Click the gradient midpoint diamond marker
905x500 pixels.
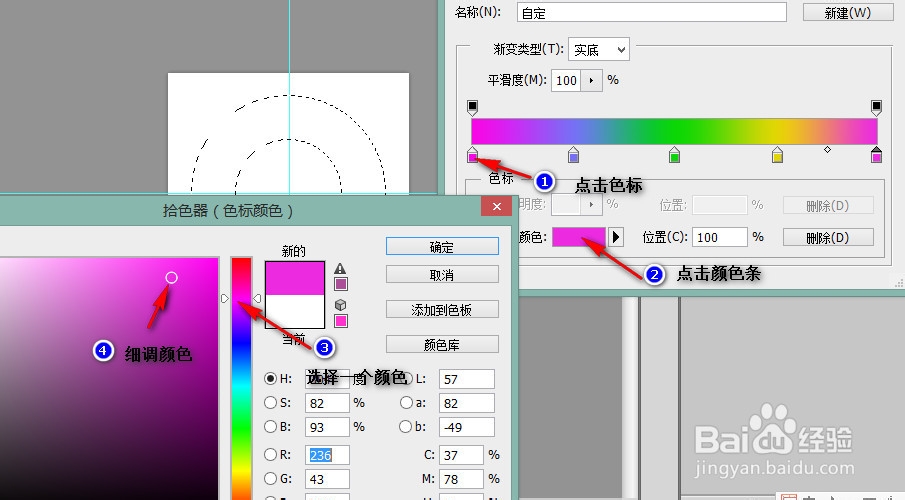[x=827, y=150]
